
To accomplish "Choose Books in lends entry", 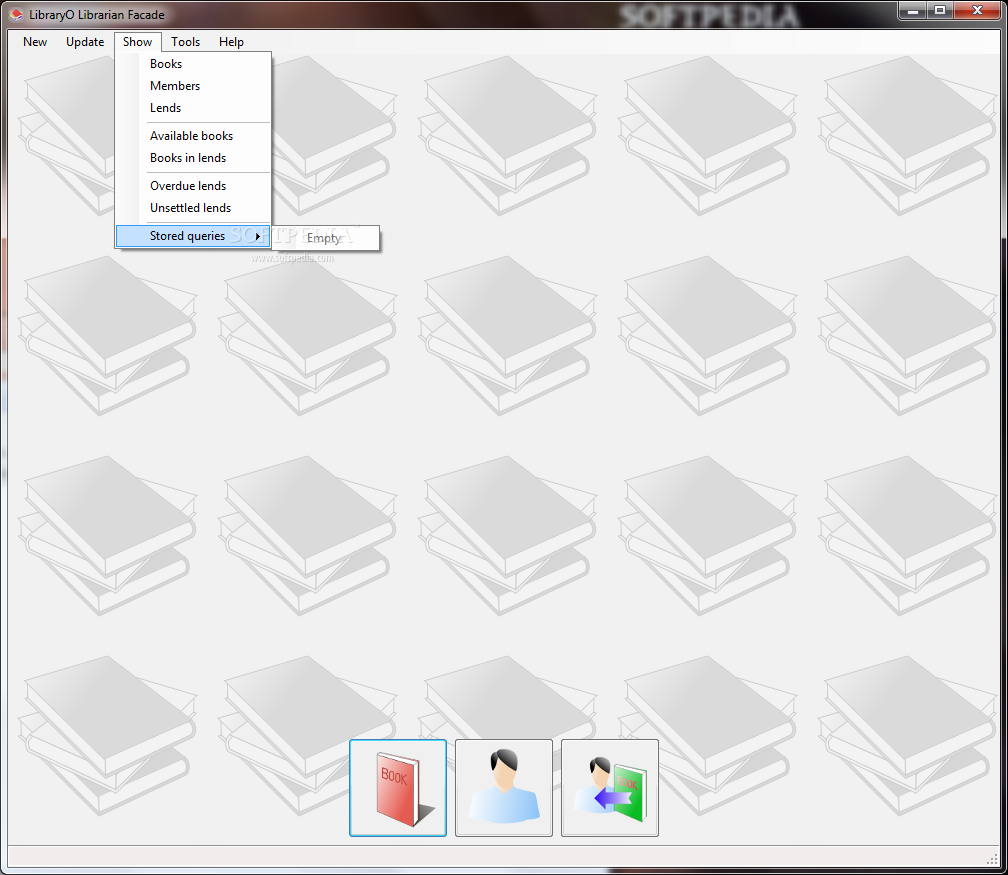I will coord(193,158).
